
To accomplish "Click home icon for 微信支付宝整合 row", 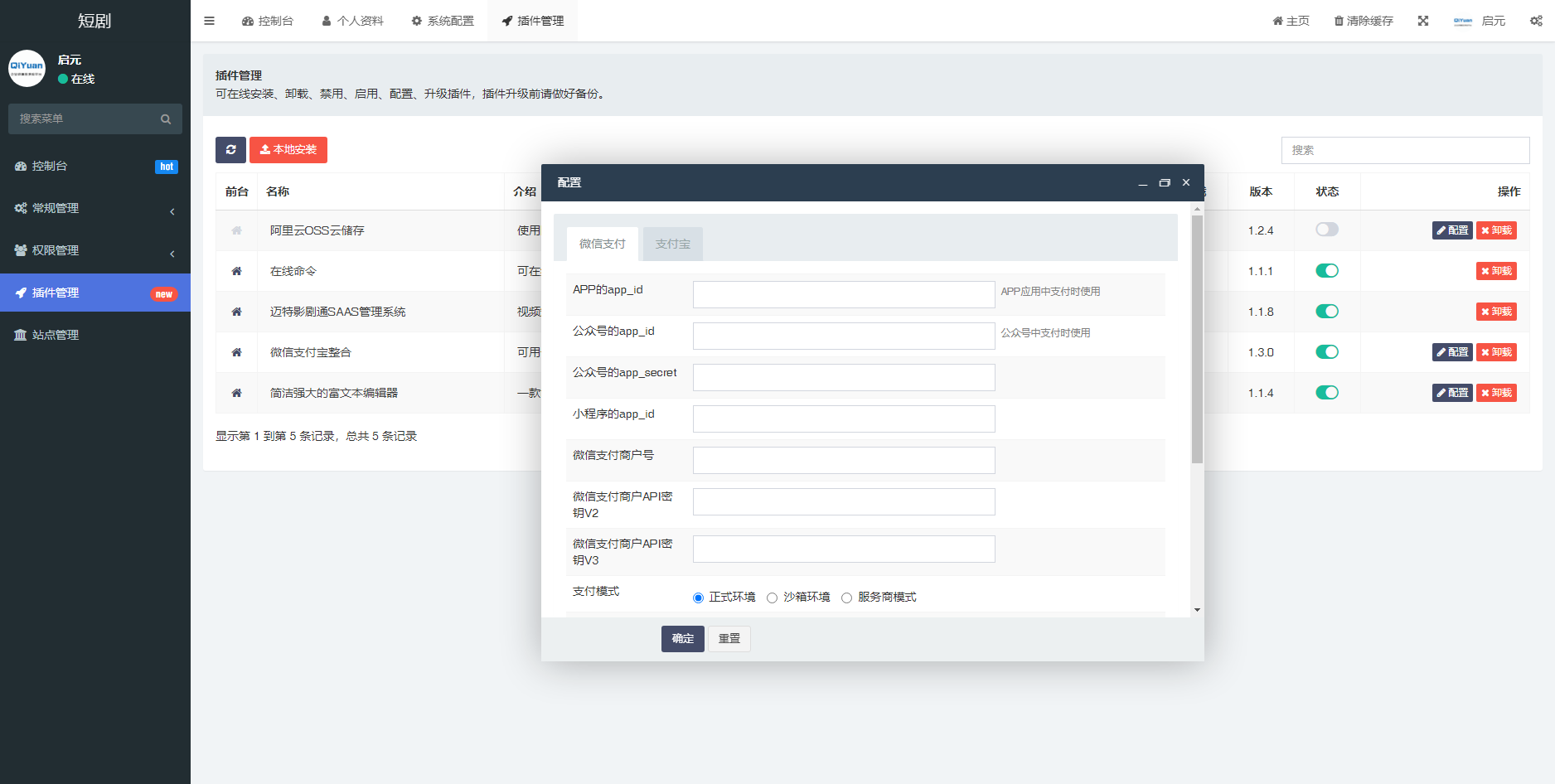I will [236, 352].
